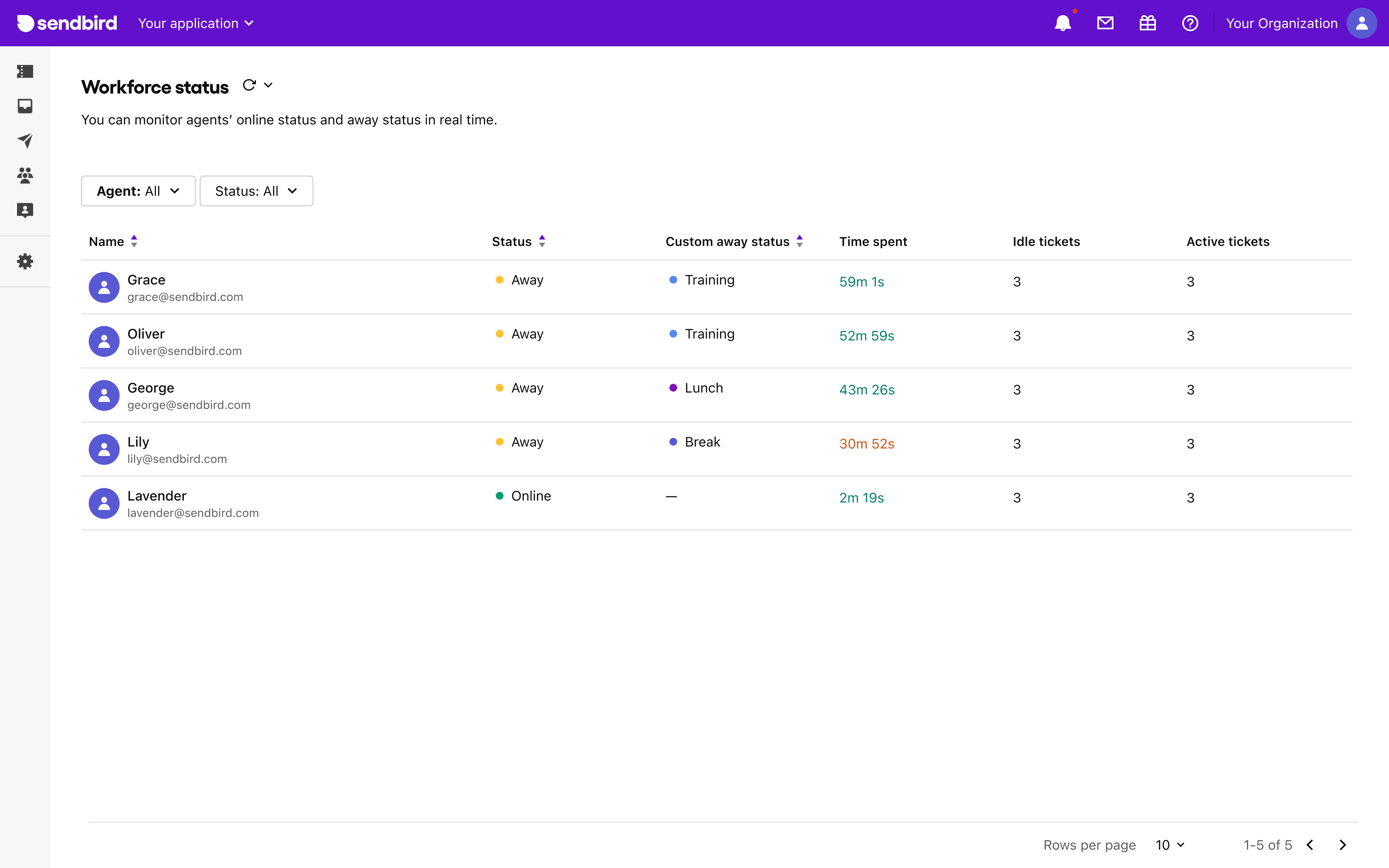Image resolution: width=1389 pixels, height=868 pixels.
Task: Click Oliver's avatar icon
Action: pyautogui.click(x=104, y=341)
